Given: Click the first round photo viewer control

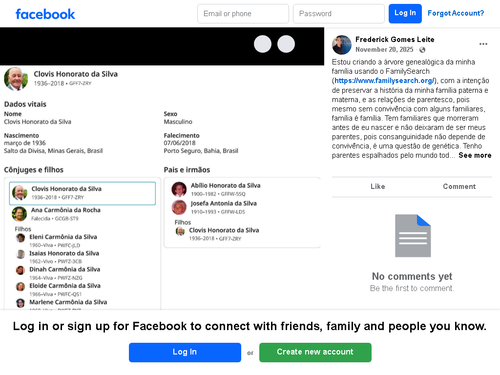Looking at the screenshot, I should pos(263,44).
